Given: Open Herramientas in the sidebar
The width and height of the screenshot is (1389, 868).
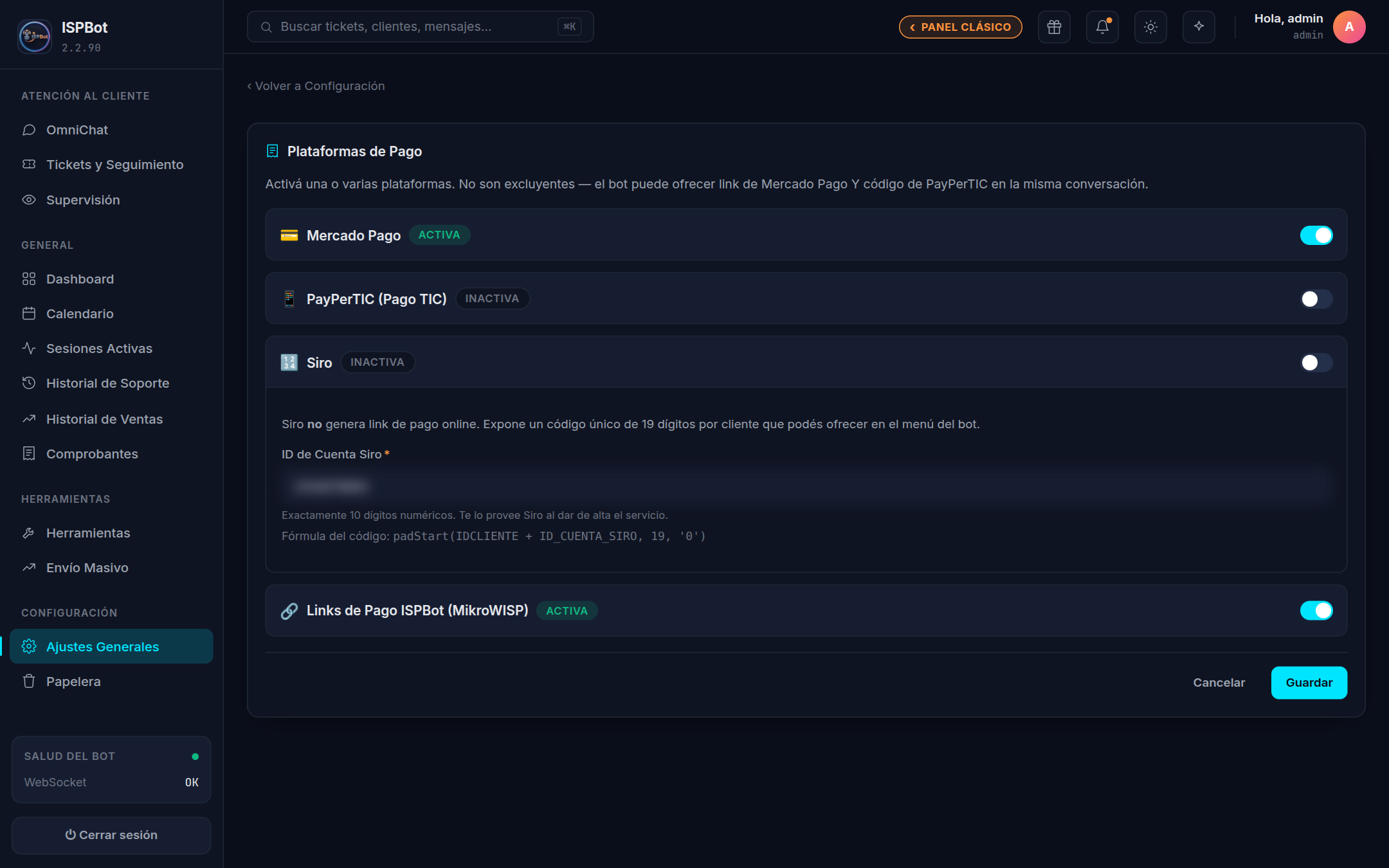Looking at the screenshot, I should (111, 533).
